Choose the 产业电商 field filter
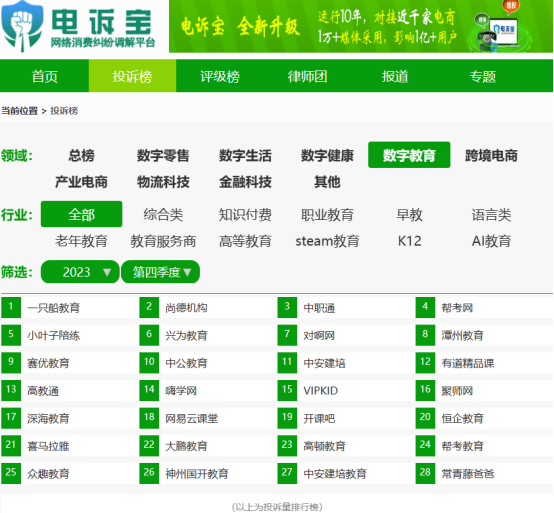554x513 pixels. (x=82, y=182)
